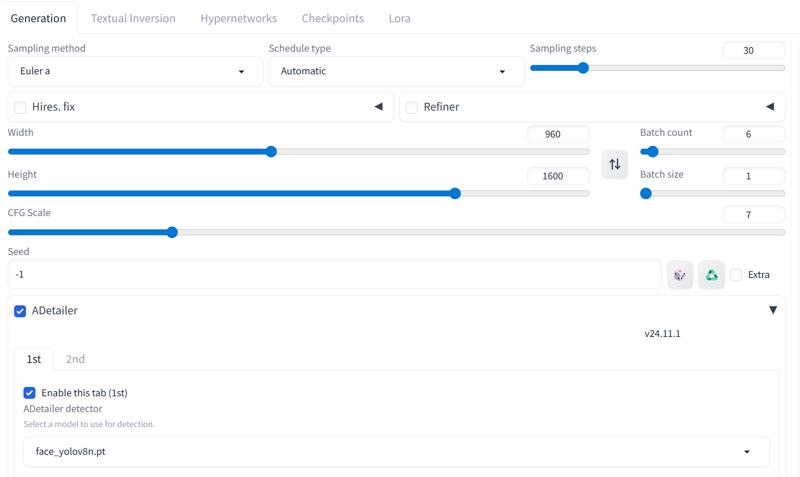Click the Sampling steps number field
The height and width of the screenshot is (477, 800).
coord(754,51)
